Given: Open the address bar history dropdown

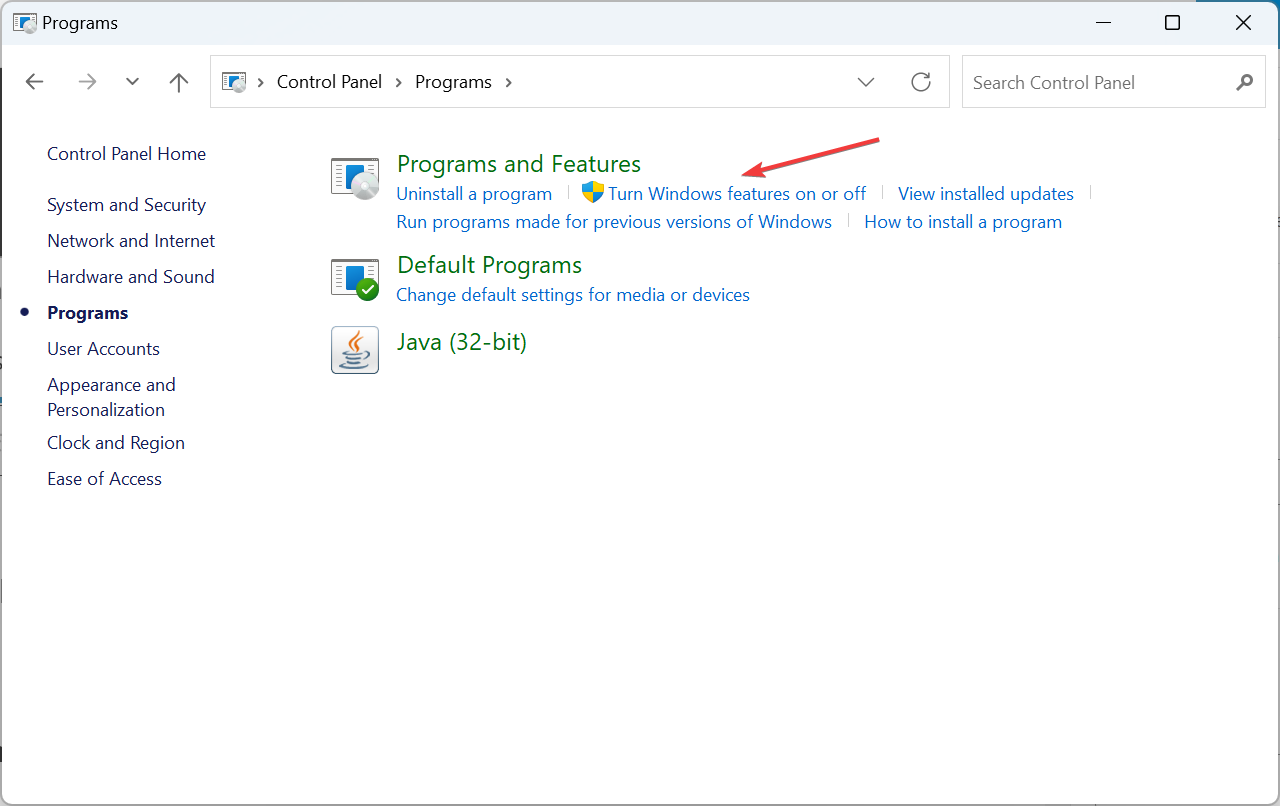Looking at the screenshot, I should point(866,82).
